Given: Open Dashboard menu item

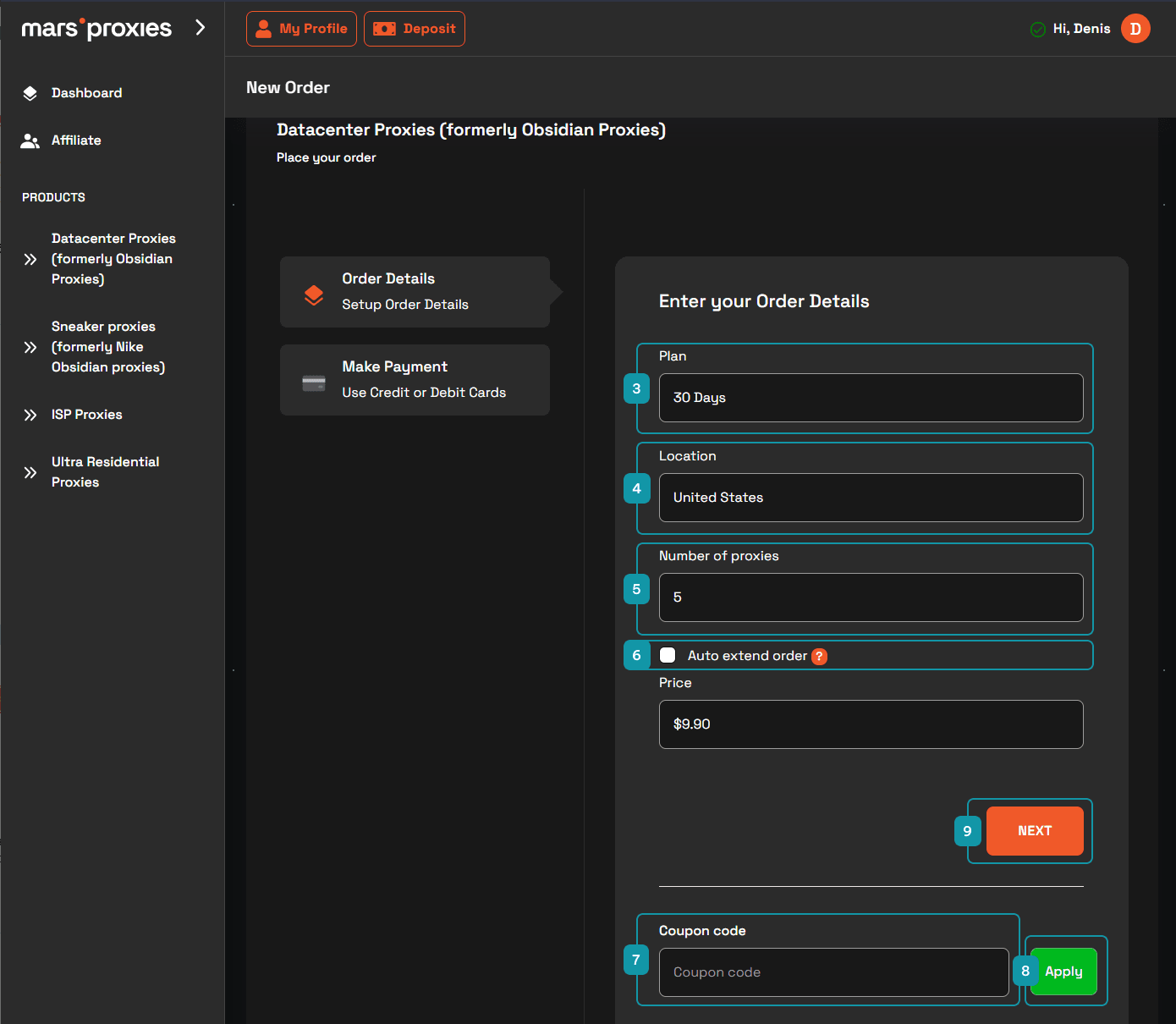Looking at the screenshot, I should (x=86, y=93).
